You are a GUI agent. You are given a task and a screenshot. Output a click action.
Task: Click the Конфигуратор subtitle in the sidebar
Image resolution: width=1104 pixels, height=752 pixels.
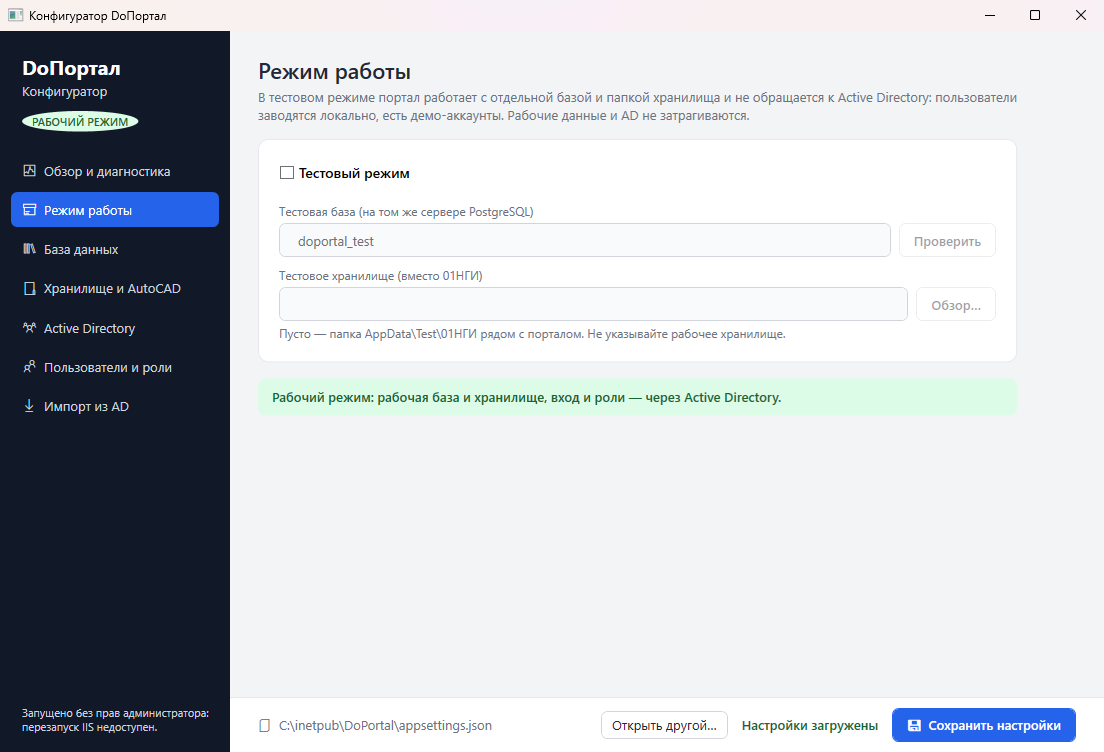pyautogui.click(x=65, y=92)
